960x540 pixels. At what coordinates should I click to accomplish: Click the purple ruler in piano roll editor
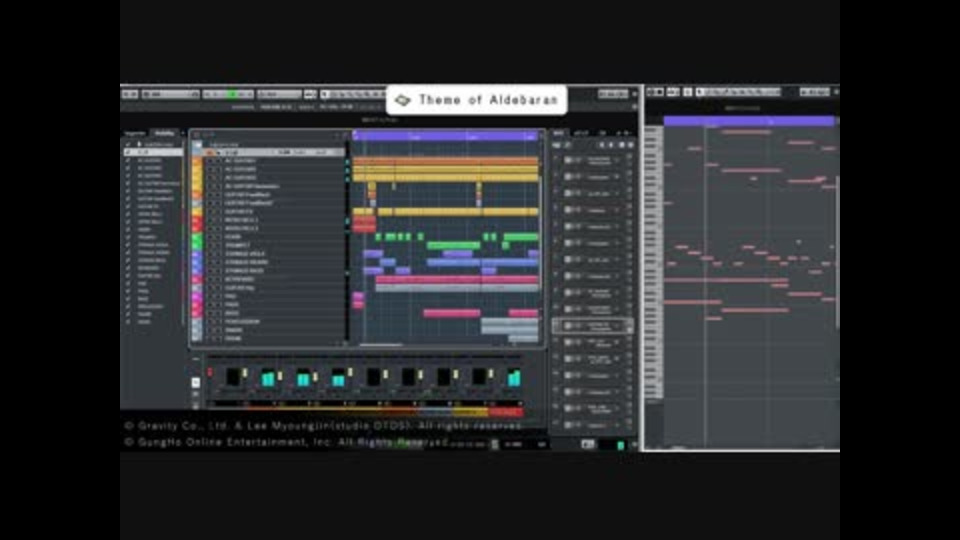pos(749,121)
